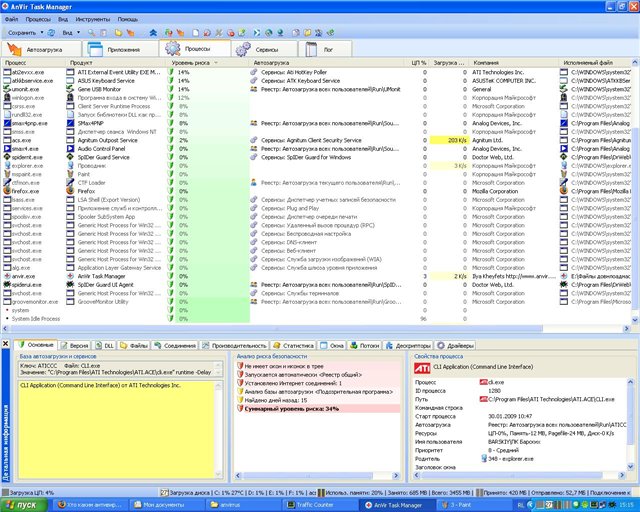The image size is (640, 512).
Task: Click the green risk shield of atkkbservice.exe
Action: (171, 80)
